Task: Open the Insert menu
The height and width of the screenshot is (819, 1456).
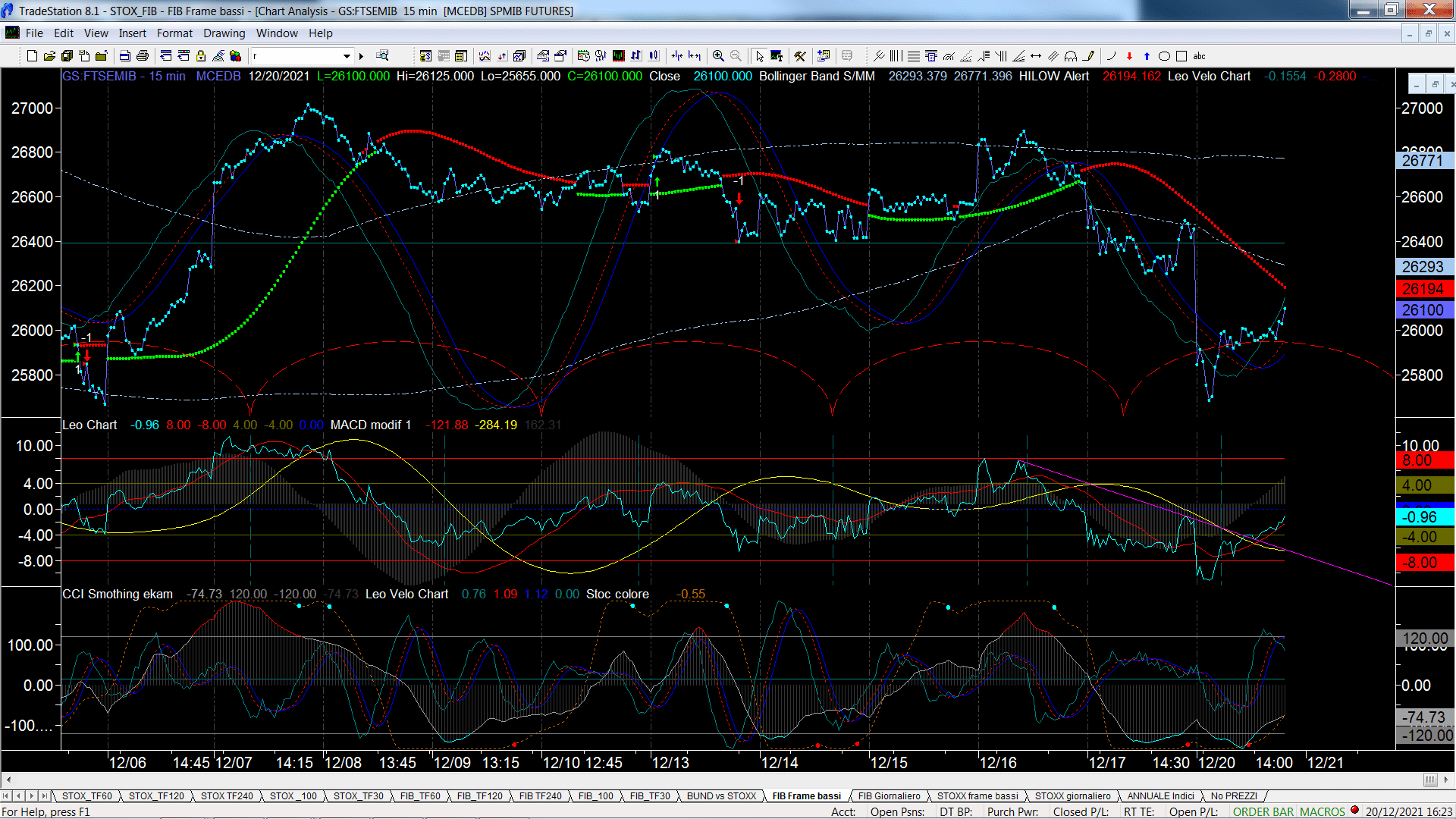Action: click(132, 33)
